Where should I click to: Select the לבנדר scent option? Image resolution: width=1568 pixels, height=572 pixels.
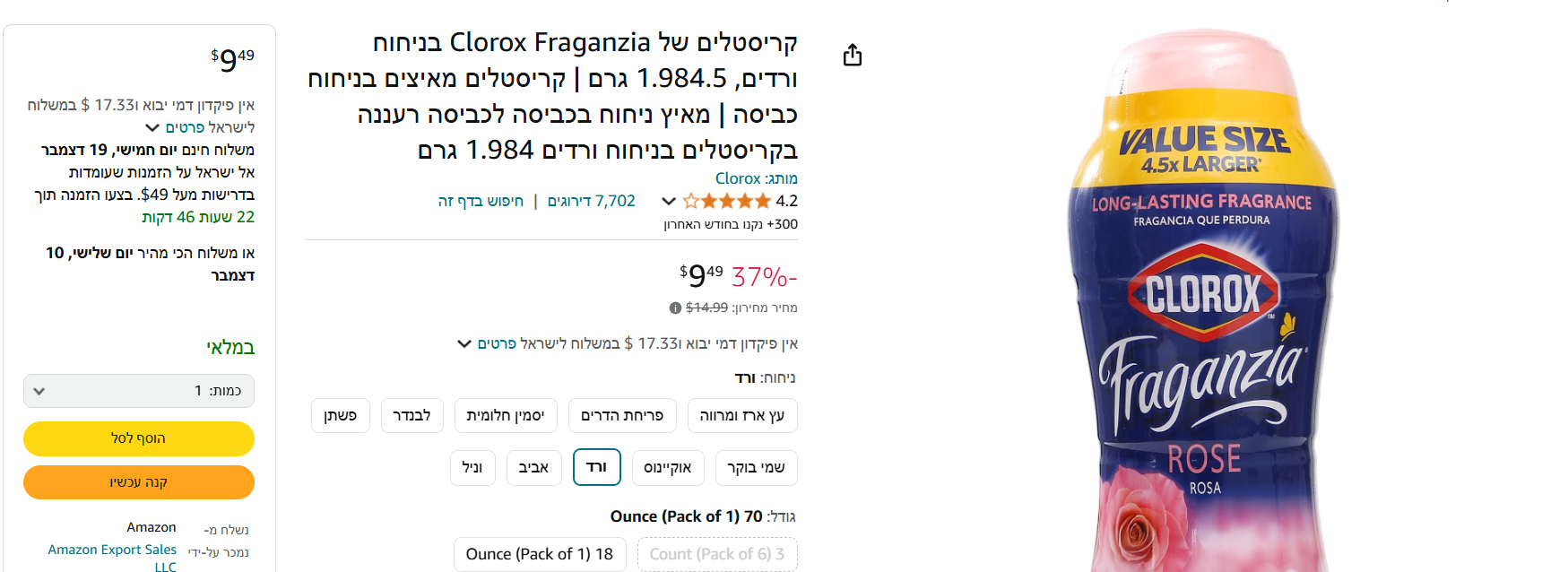411,415
